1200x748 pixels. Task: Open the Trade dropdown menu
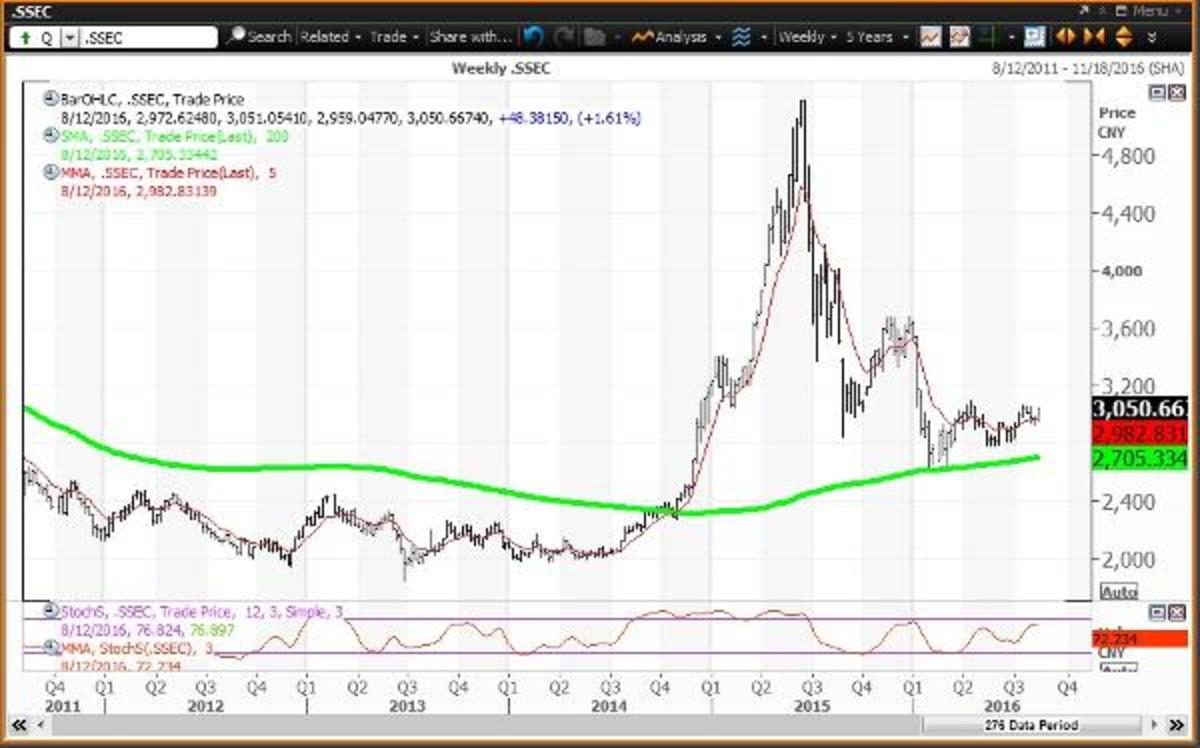pos(394,37)
